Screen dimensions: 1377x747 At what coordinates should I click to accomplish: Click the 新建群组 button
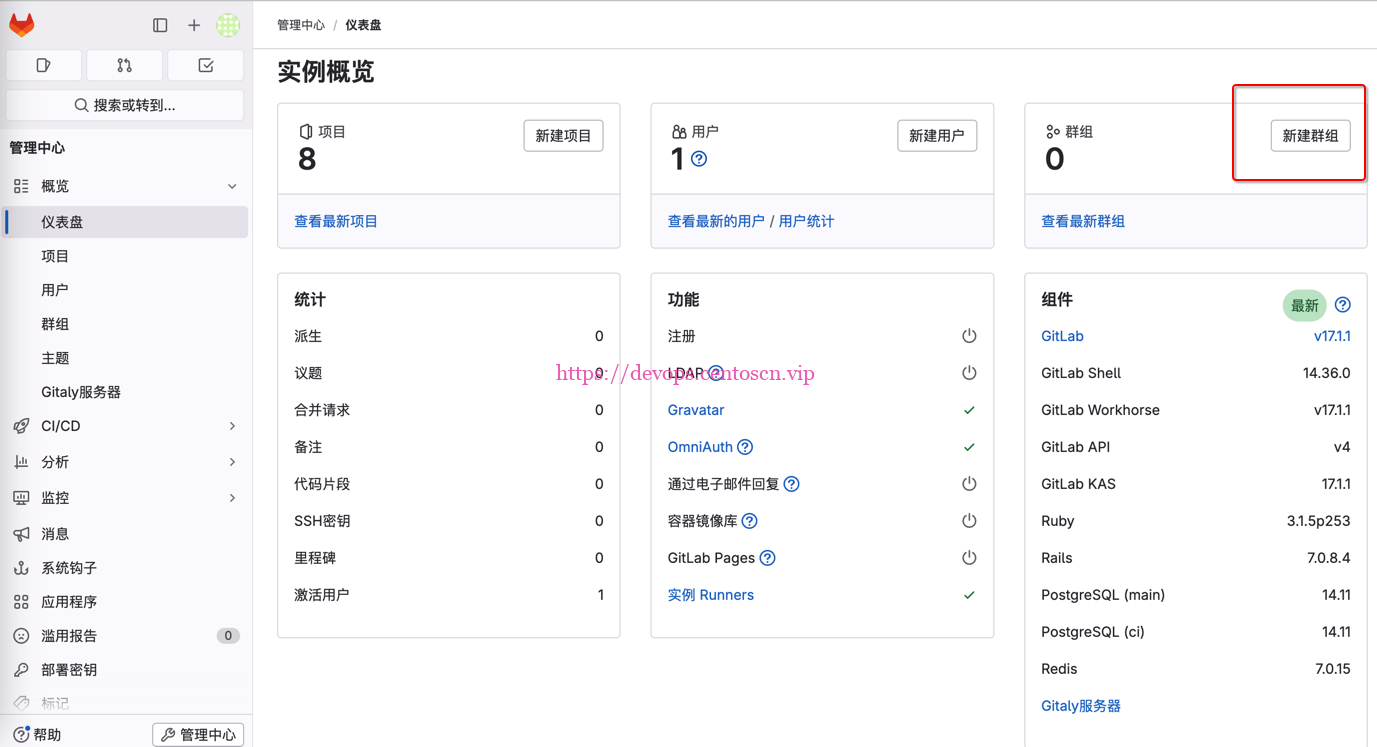pos(1310,136)
